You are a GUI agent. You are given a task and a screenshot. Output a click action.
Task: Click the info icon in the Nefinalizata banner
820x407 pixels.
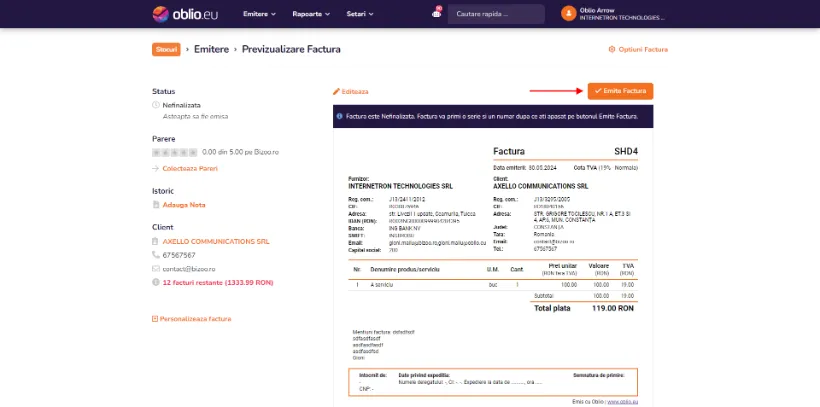tap(339, 116)
